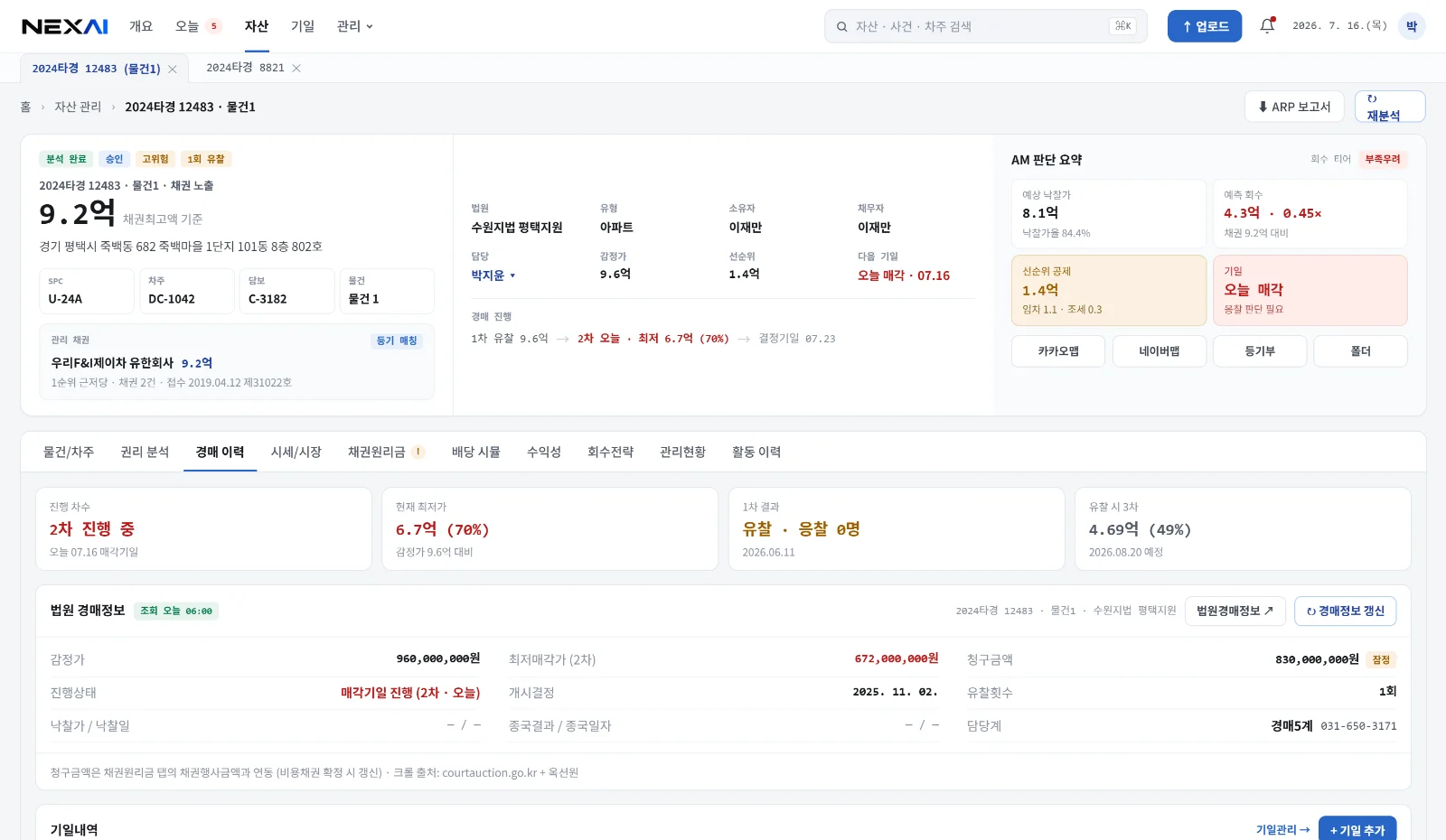Click the 차주 DC-1042 card
The height and width of the screenshot is (840, 1446).
tap(187, 291)
